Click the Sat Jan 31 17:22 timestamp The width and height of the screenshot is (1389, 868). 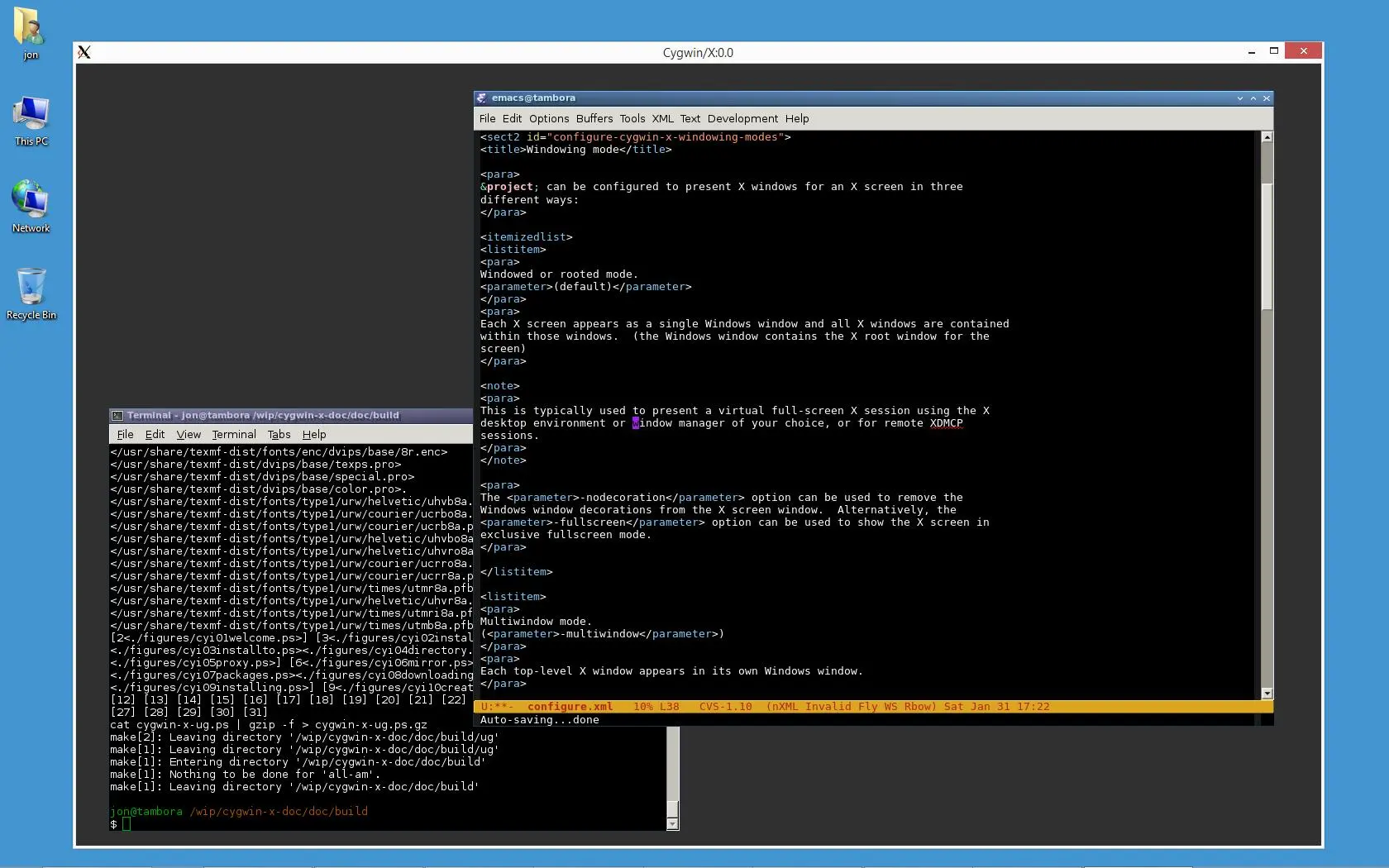click(x=996, y=707)
